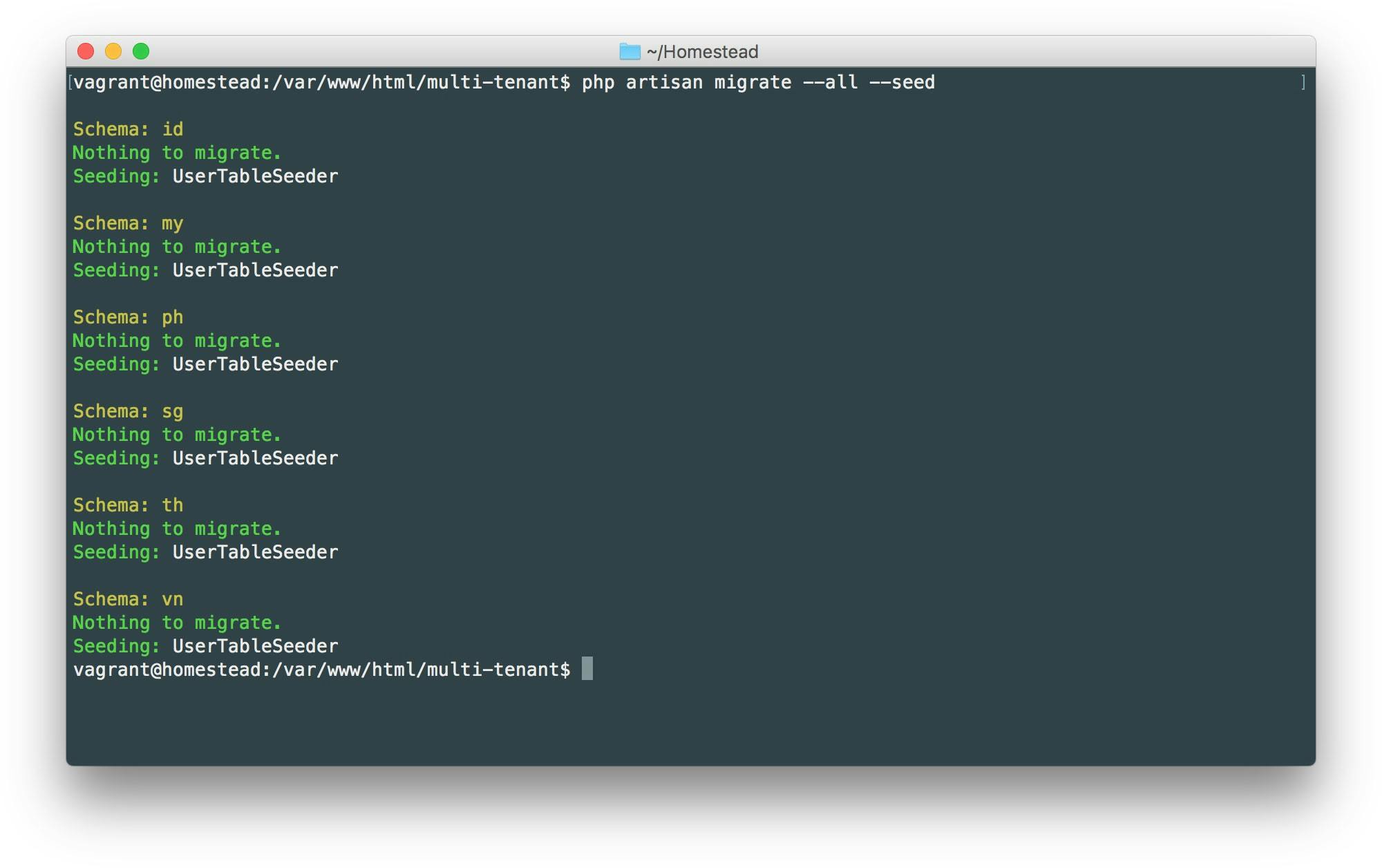The width and height of the screenshot is (1382, 868).
Task: Click the blue folder icon in title bar
Action: tap(630, 51)
